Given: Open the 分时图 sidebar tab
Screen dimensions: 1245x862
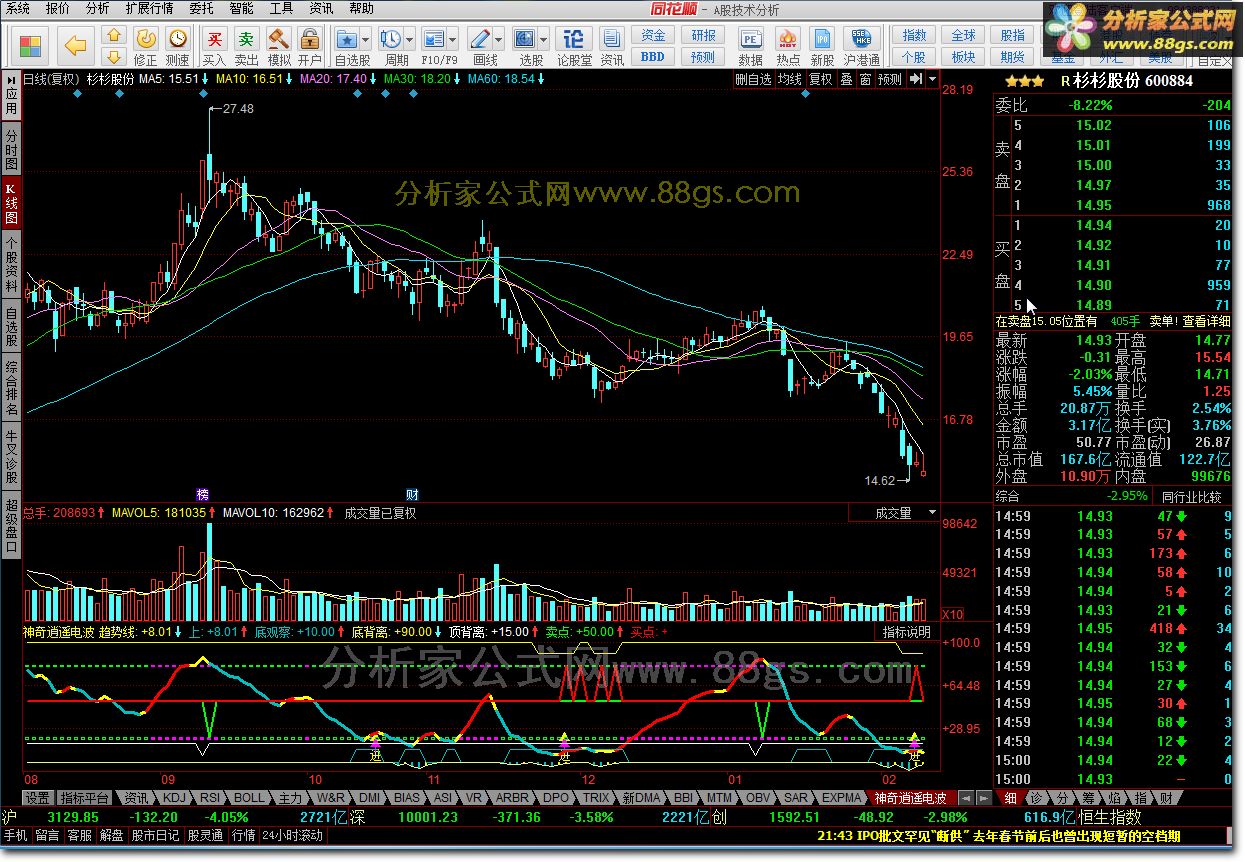Looking at the screenshot, I should pos(11,150).
